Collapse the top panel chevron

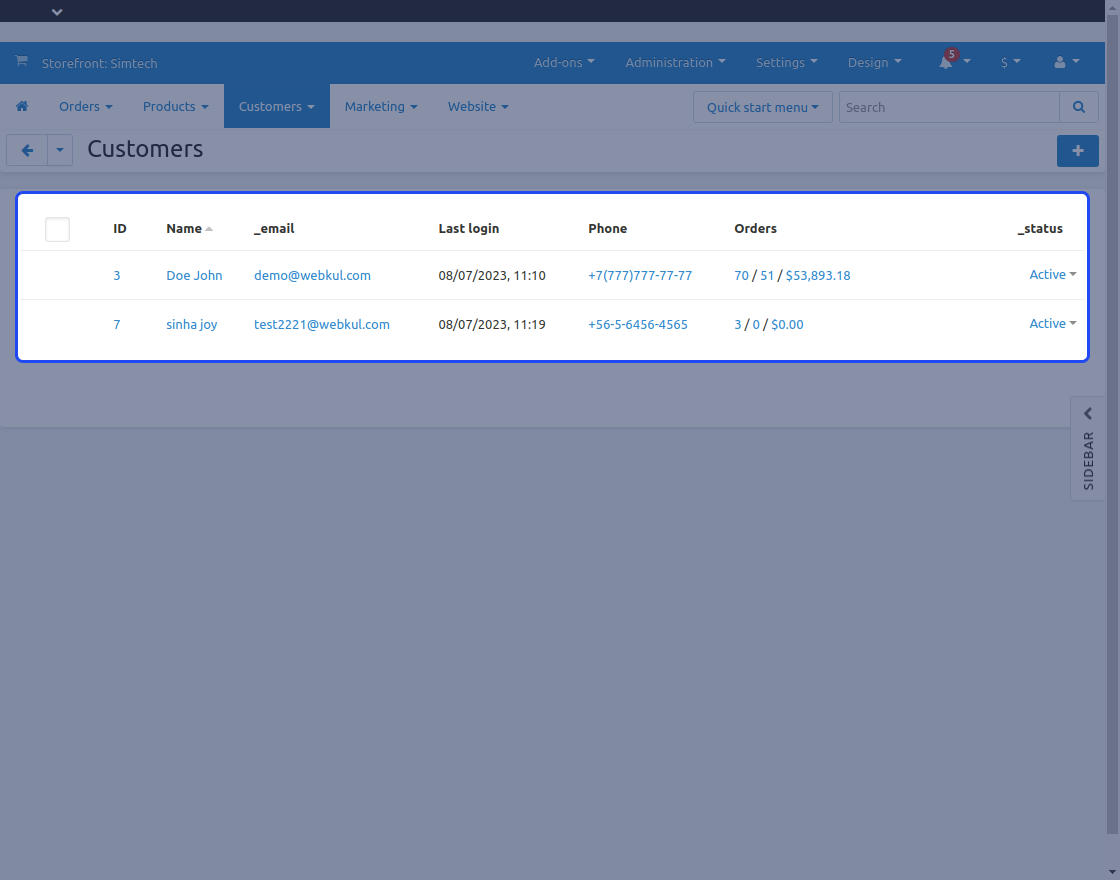click(57, 12)
